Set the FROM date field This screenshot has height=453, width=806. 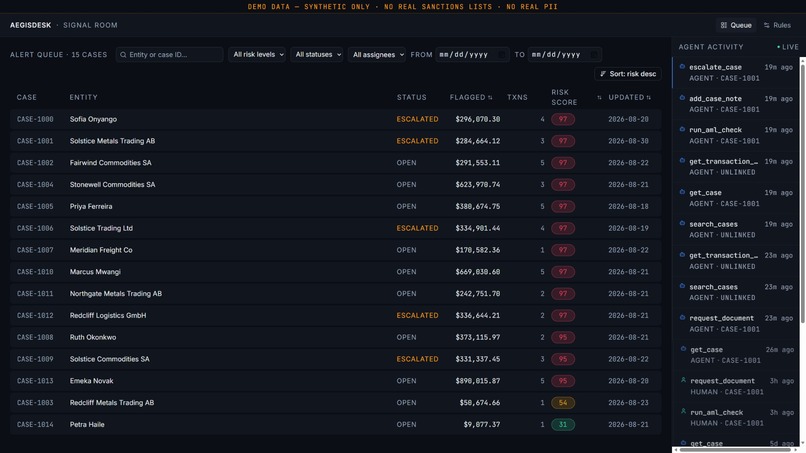[x=472, y=55]
